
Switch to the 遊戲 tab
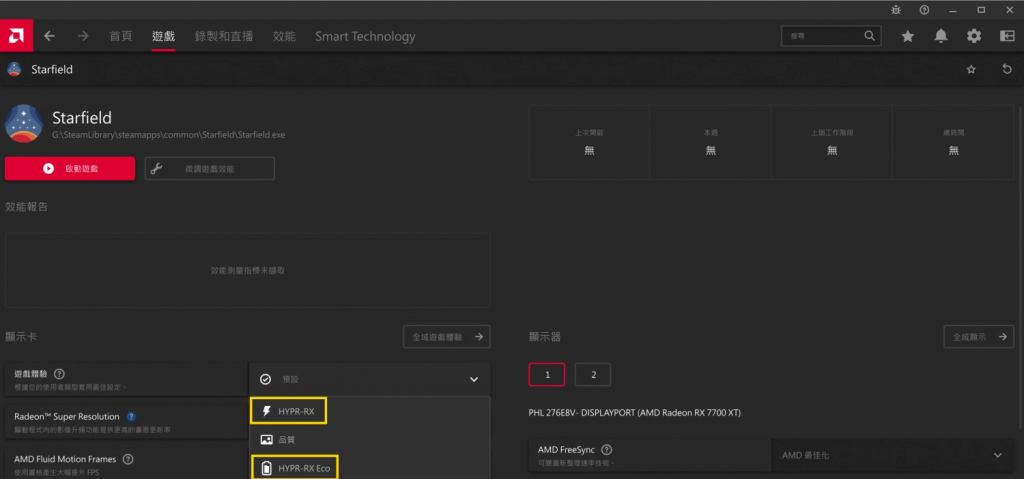163,36
